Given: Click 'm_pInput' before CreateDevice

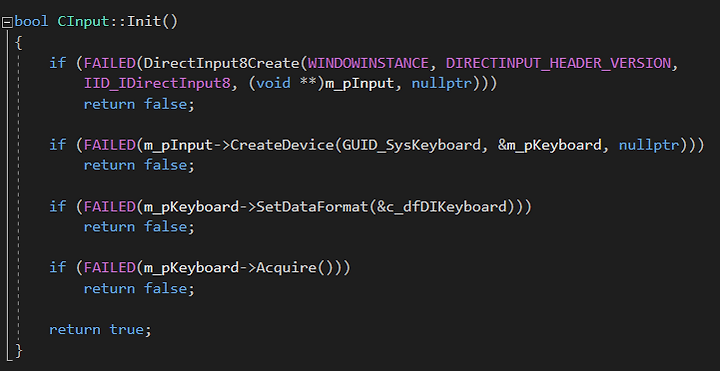Looking at the screenshot, I should tap(178, 145).
